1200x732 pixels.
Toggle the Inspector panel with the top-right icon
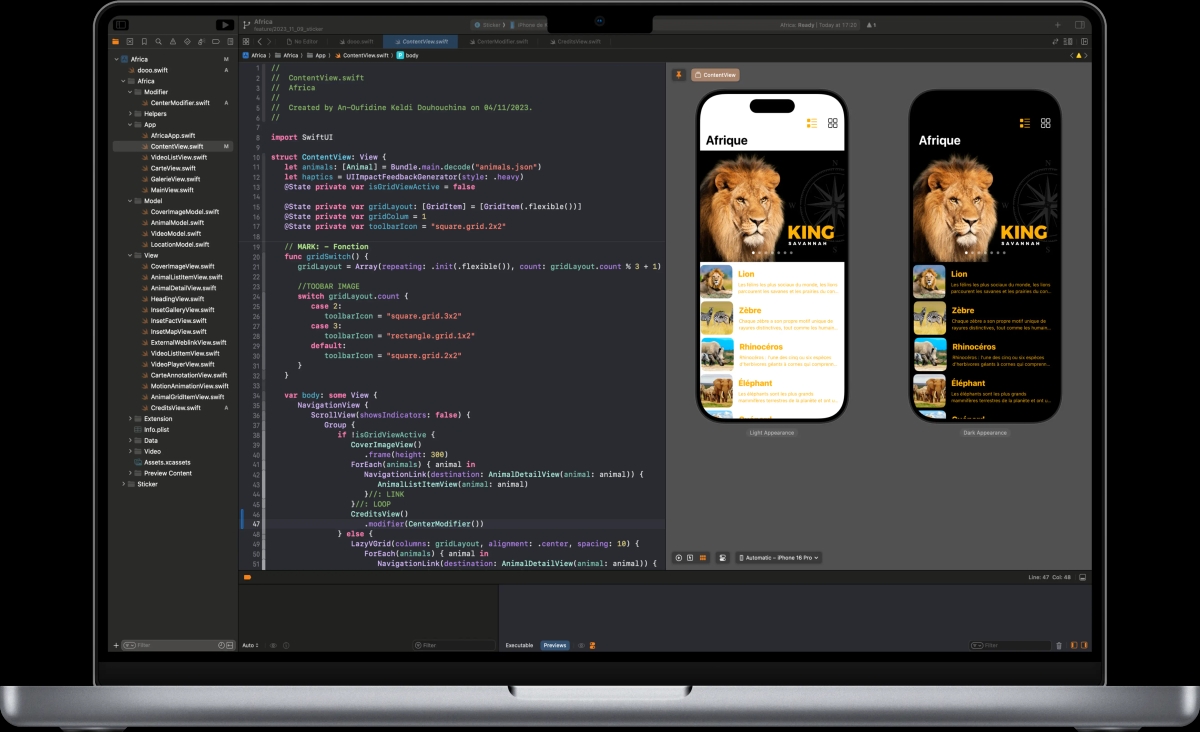[x=1078, y=23]
